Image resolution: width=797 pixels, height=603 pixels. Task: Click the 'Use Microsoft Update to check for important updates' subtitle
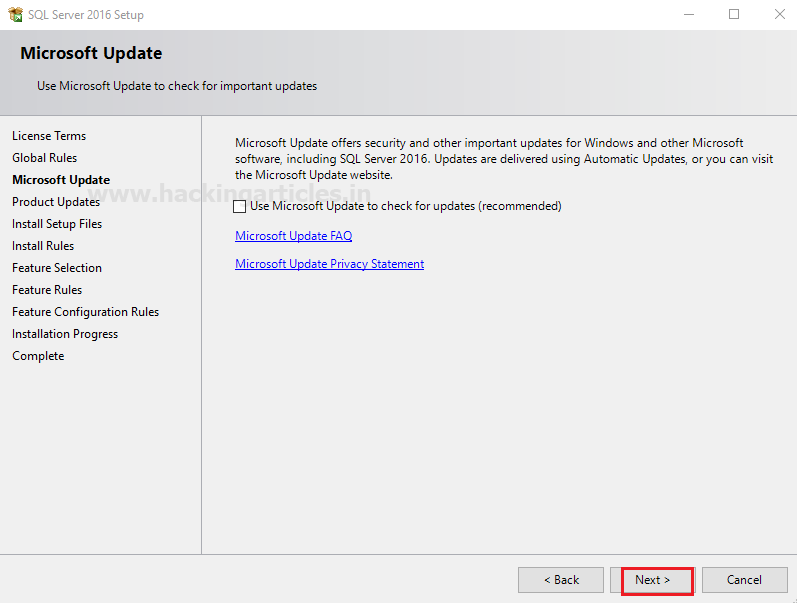177,86
